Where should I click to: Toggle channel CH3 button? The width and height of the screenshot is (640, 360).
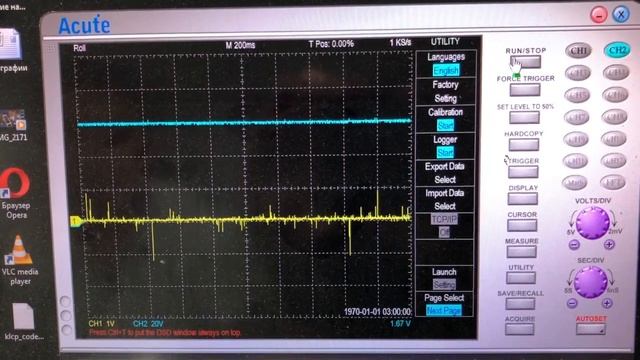click(x=578, y=73)
